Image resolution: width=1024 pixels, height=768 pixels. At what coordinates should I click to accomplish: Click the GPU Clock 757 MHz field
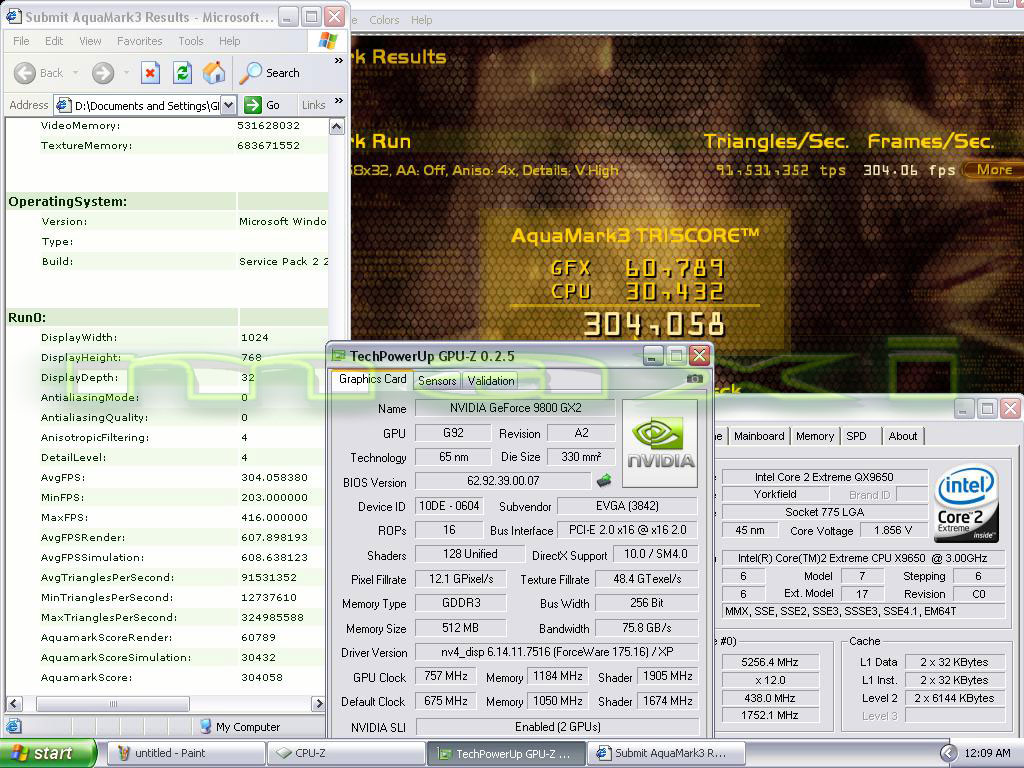(x=445, y=676)
